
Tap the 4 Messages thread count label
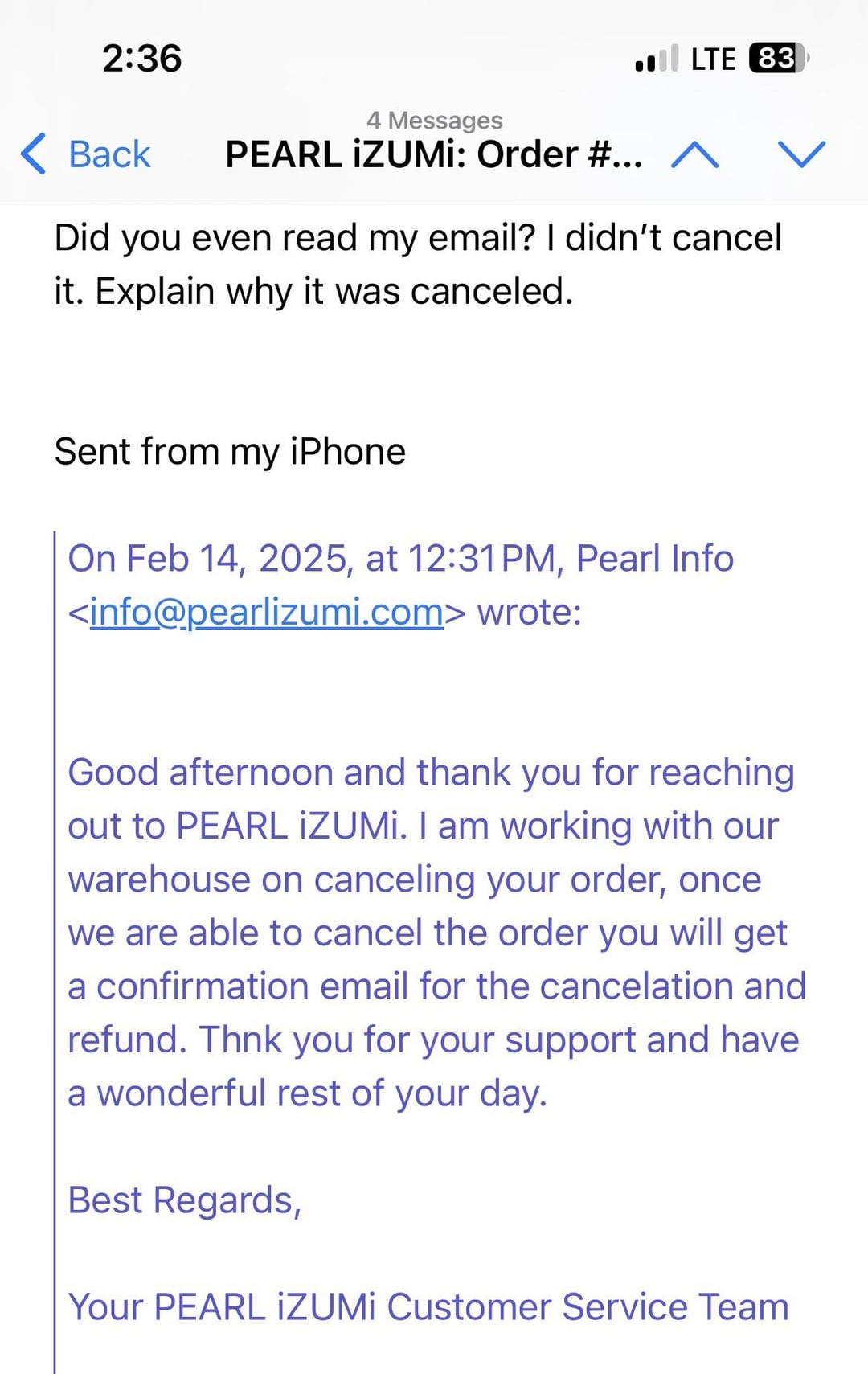point(435,121)
